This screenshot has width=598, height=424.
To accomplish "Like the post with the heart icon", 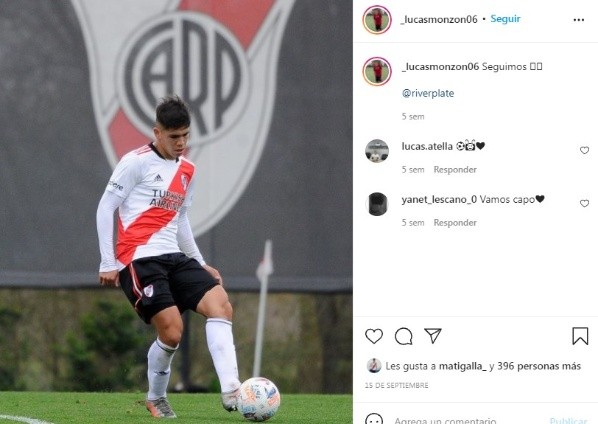I will pyautogui.click(x=374, y=336).
